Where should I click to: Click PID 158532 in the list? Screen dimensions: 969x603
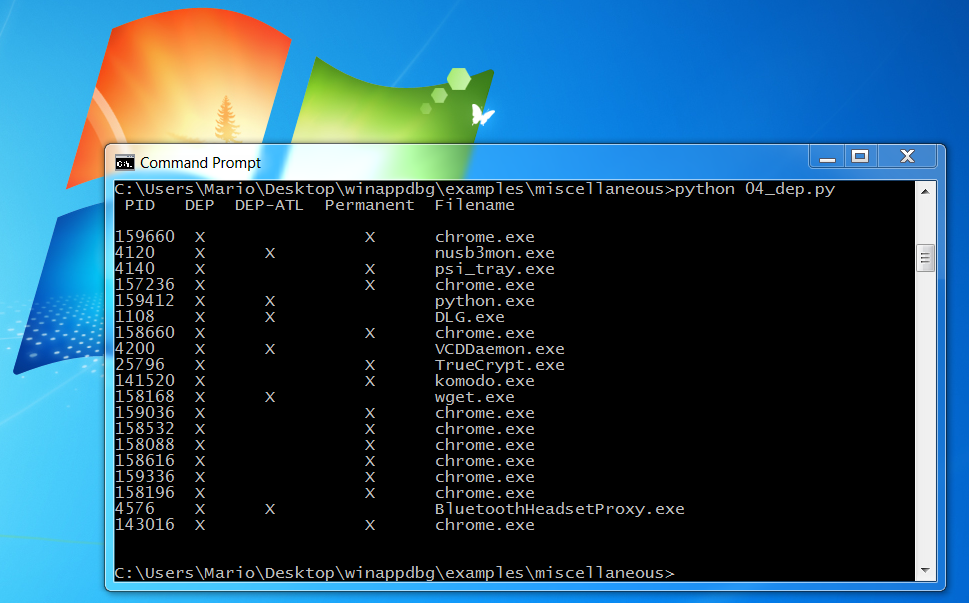tap(145, 429)
